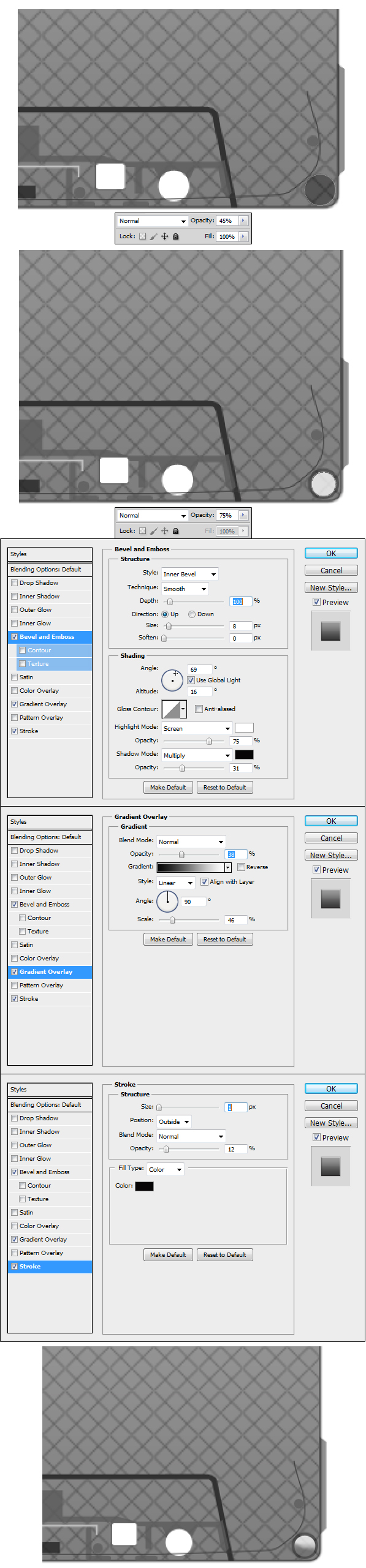Open the Gloss Contour thumbnail picker
The image size is (366, 1568).
click(174, 709)
